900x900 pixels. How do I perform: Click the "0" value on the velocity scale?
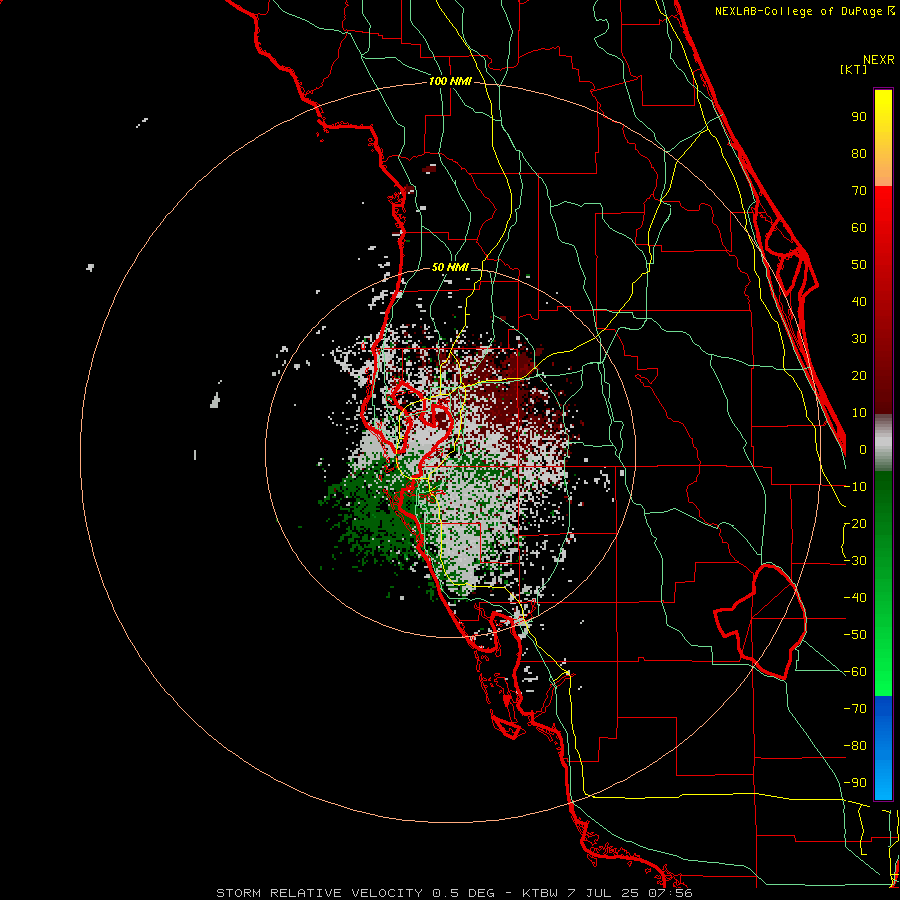click(x=863, y=449)
